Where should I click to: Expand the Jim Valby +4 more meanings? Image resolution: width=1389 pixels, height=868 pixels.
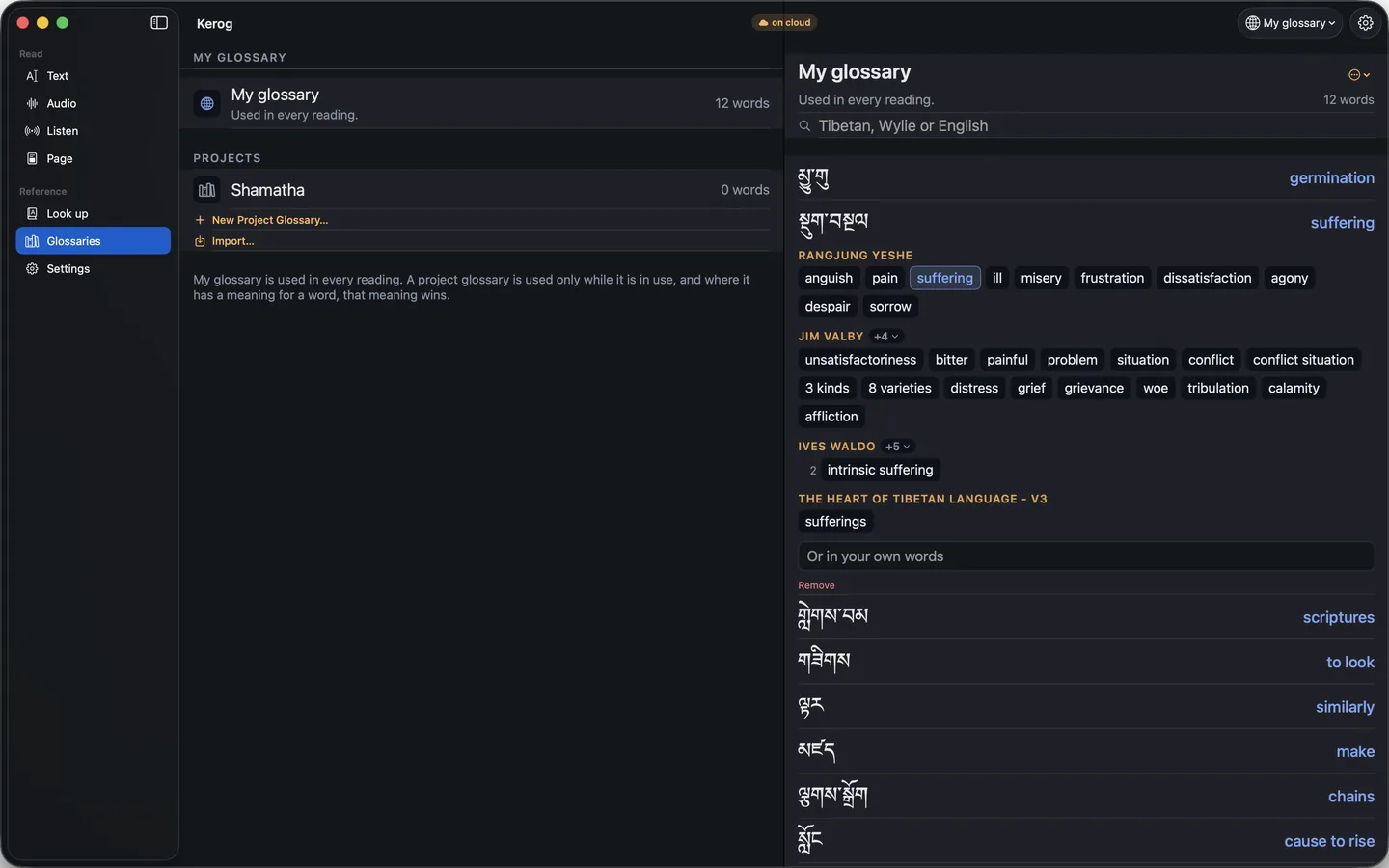(886, 337)
